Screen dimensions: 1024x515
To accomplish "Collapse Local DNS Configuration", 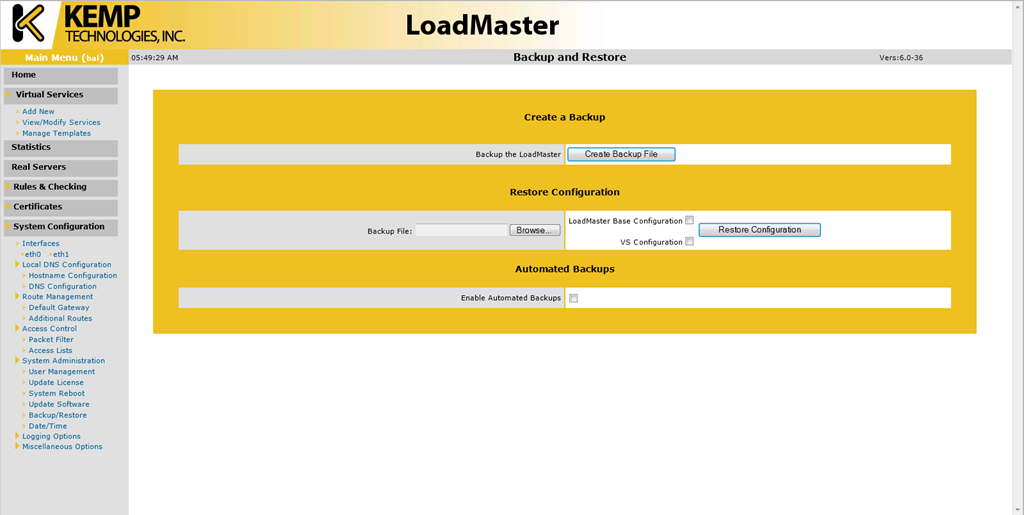I will pyautogui.click(x=67, y=264).
